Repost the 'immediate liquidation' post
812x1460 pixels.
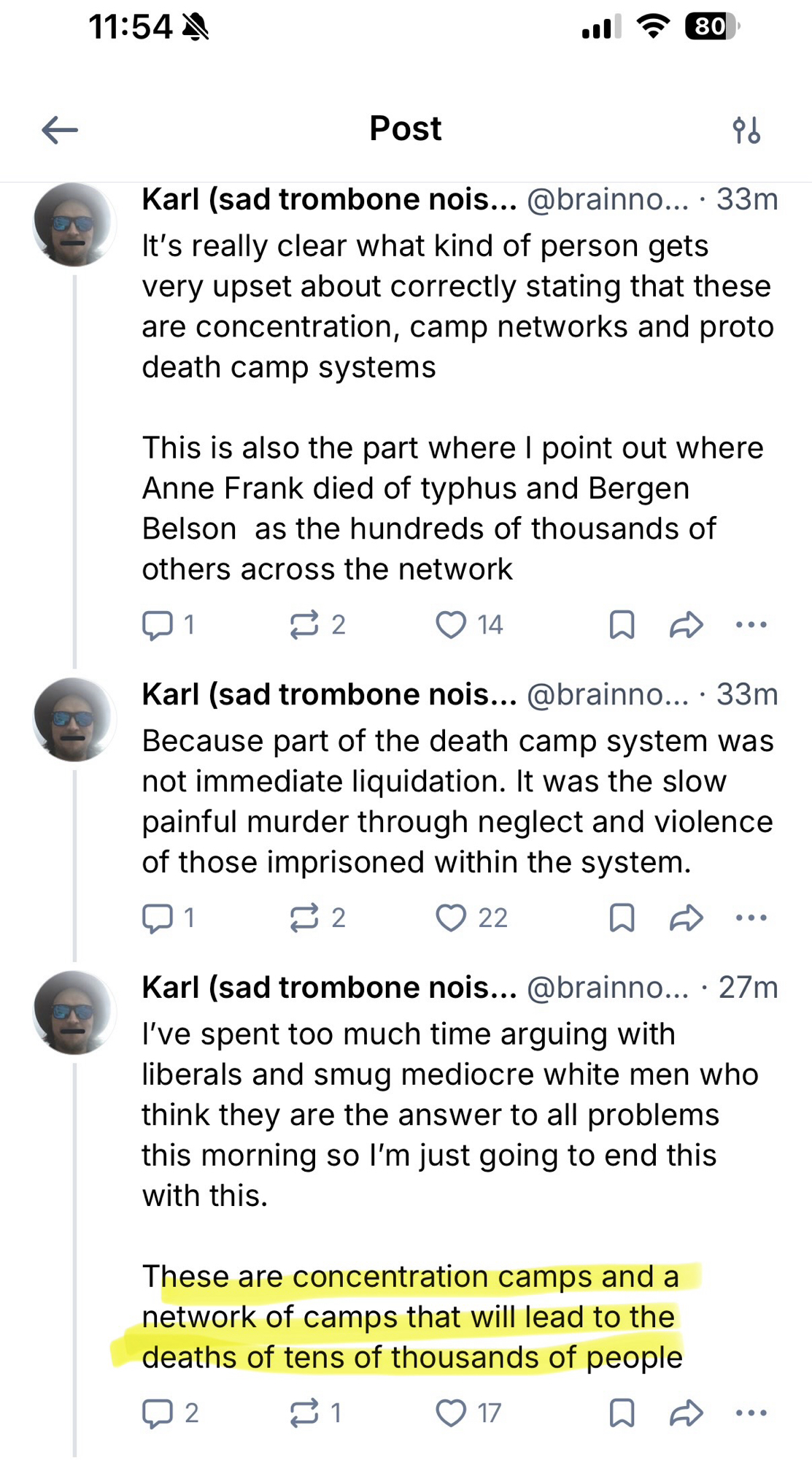(x=304, y=918)
